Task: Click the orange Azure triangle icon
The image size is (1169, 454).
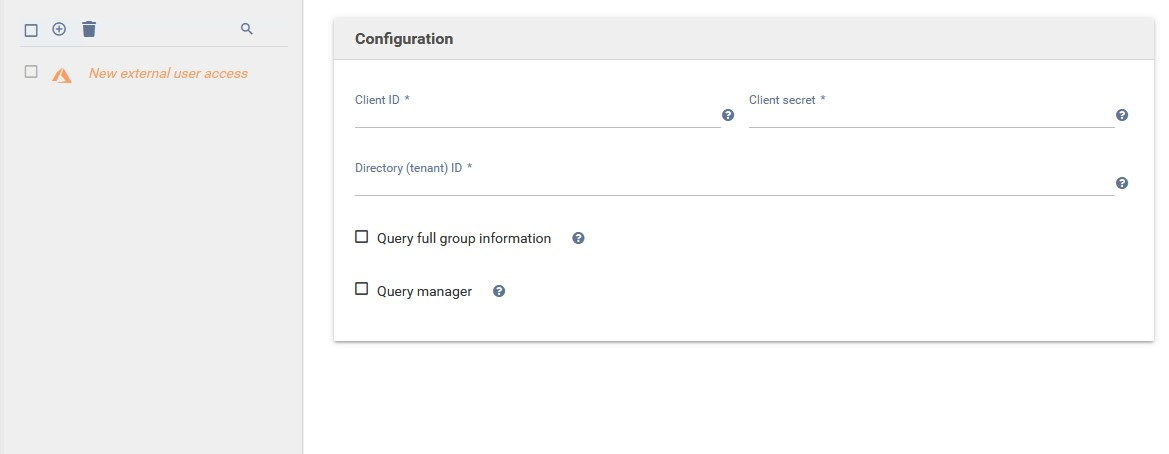Action: [x=62, y=74]
